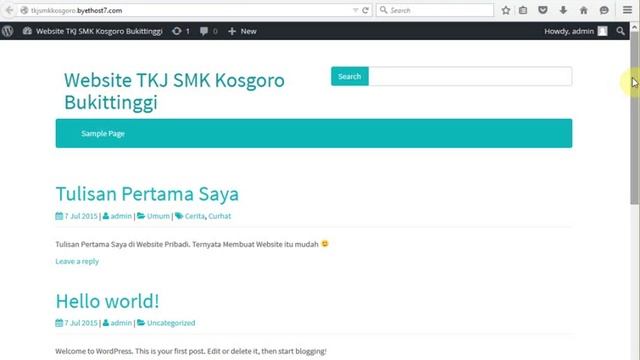This screenshot has height=360, width=640.
Task: Open Firefox hamburger menu
Action: coord(627,10)
